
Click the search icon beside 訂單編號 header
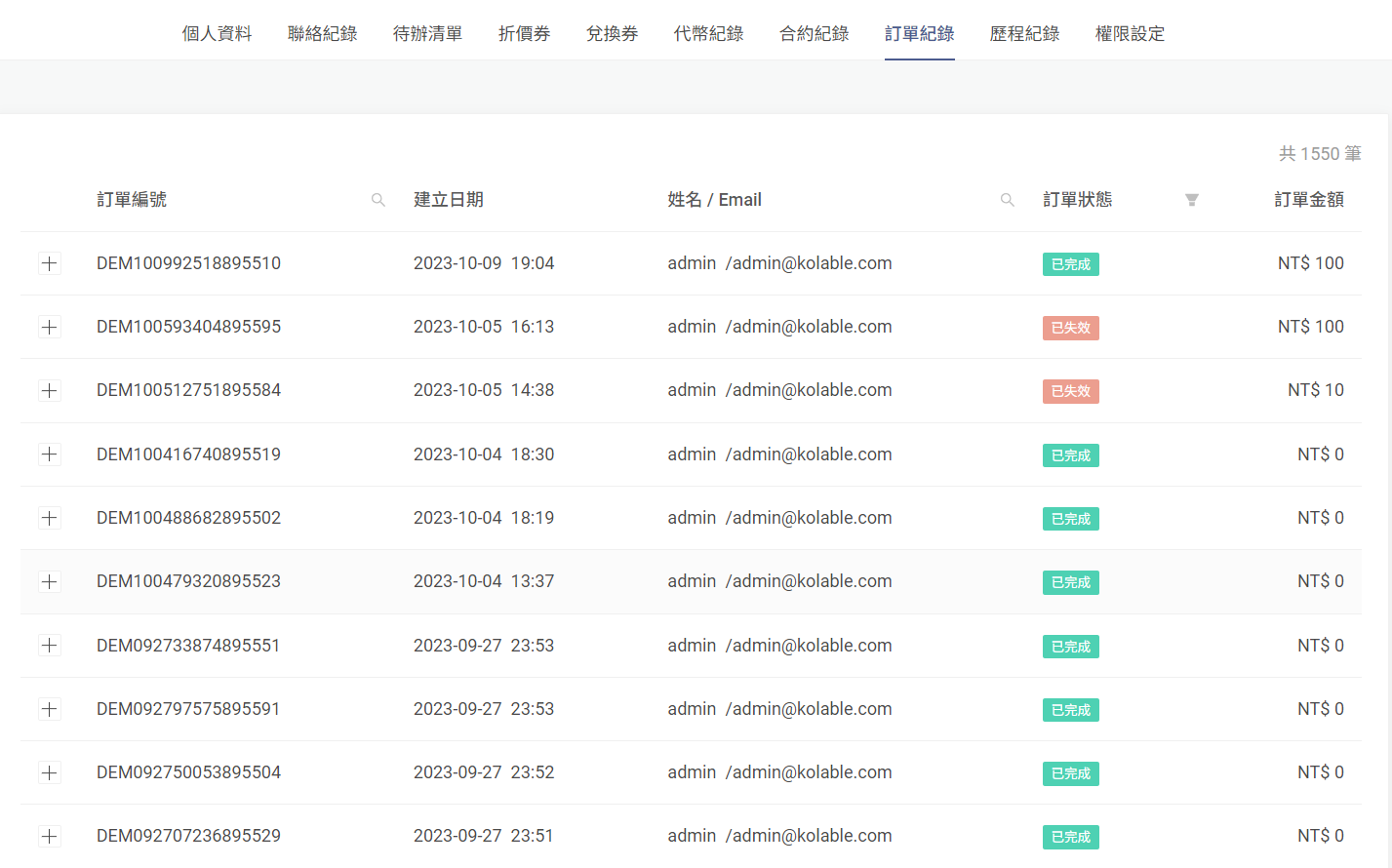click(x=378, y=200)
